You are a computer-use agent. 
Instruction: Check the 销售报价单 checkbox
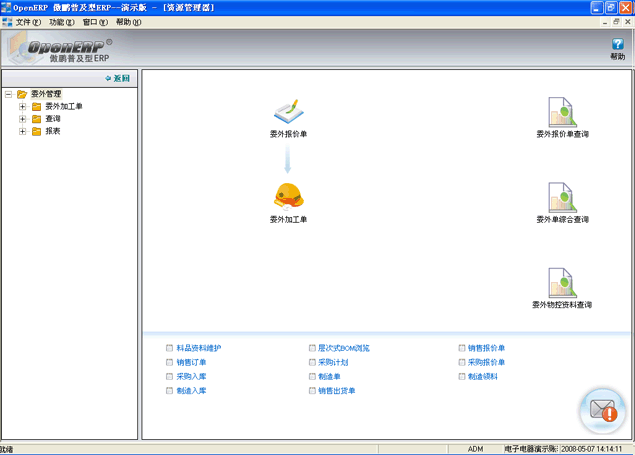click(461, 348)
